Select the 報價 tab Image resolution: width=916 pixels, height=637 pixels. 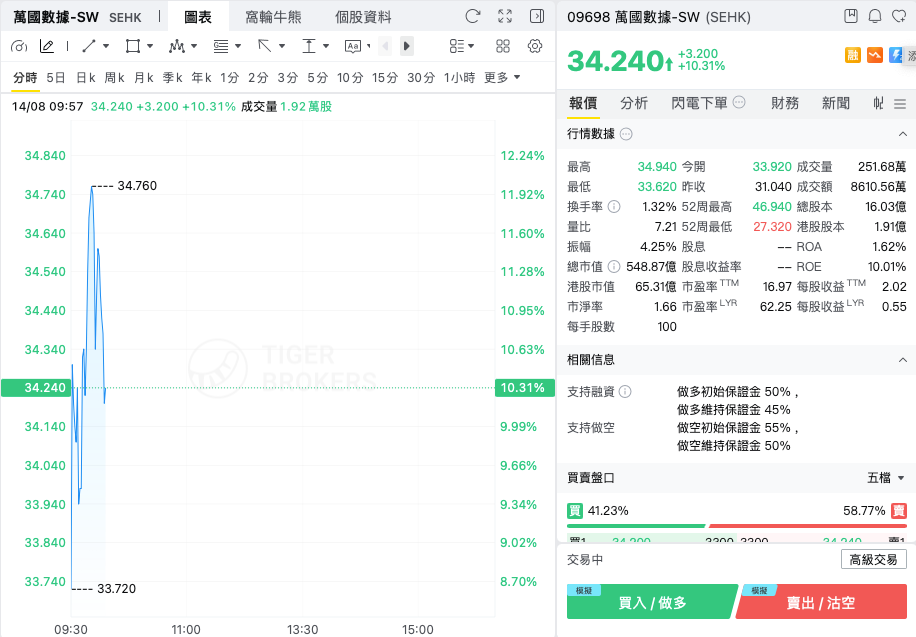pyautogui.click(x=583, y=103)
